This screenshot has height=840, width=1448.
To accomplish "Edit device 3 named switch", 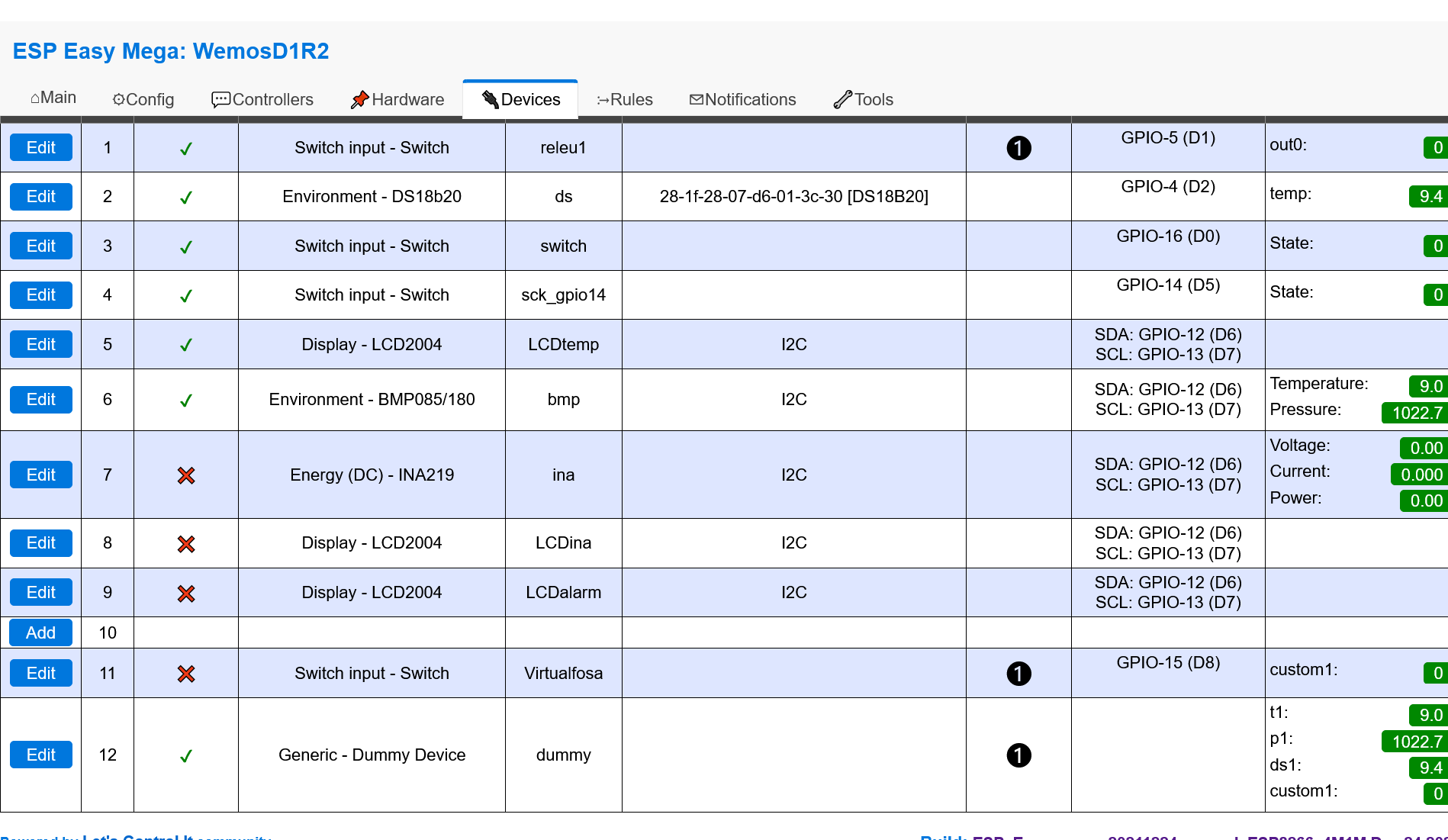I will pyautogui.click(x=41, y=246).
